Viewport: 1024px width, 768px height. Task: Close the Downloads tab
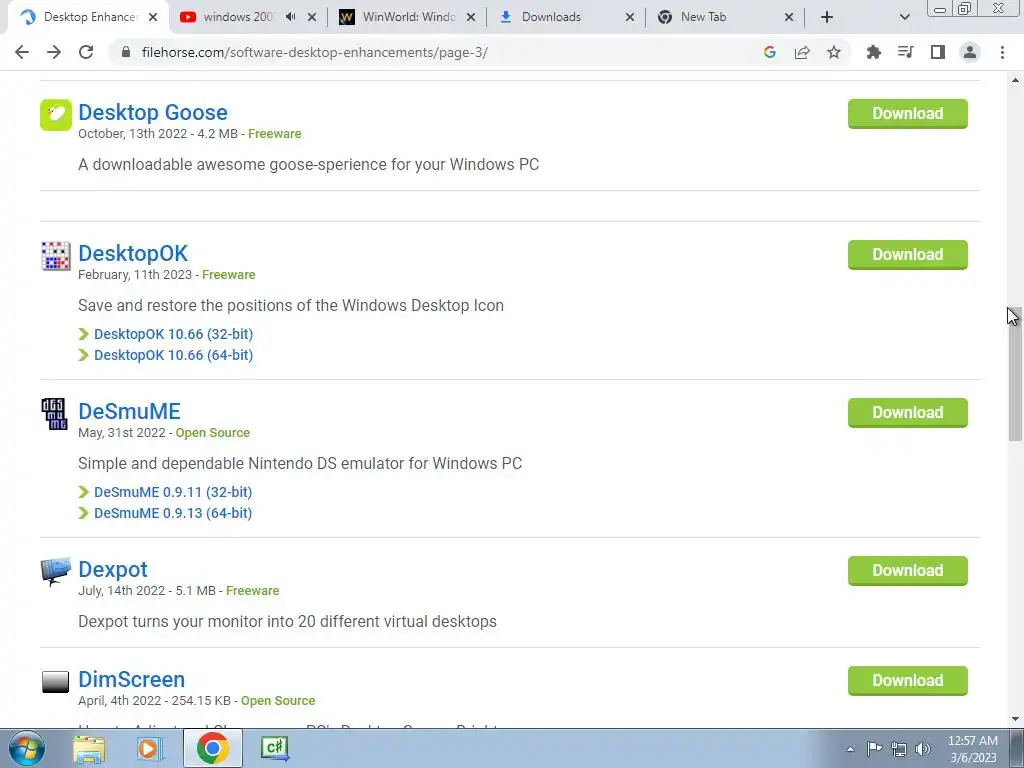click(x=630, y=17)
